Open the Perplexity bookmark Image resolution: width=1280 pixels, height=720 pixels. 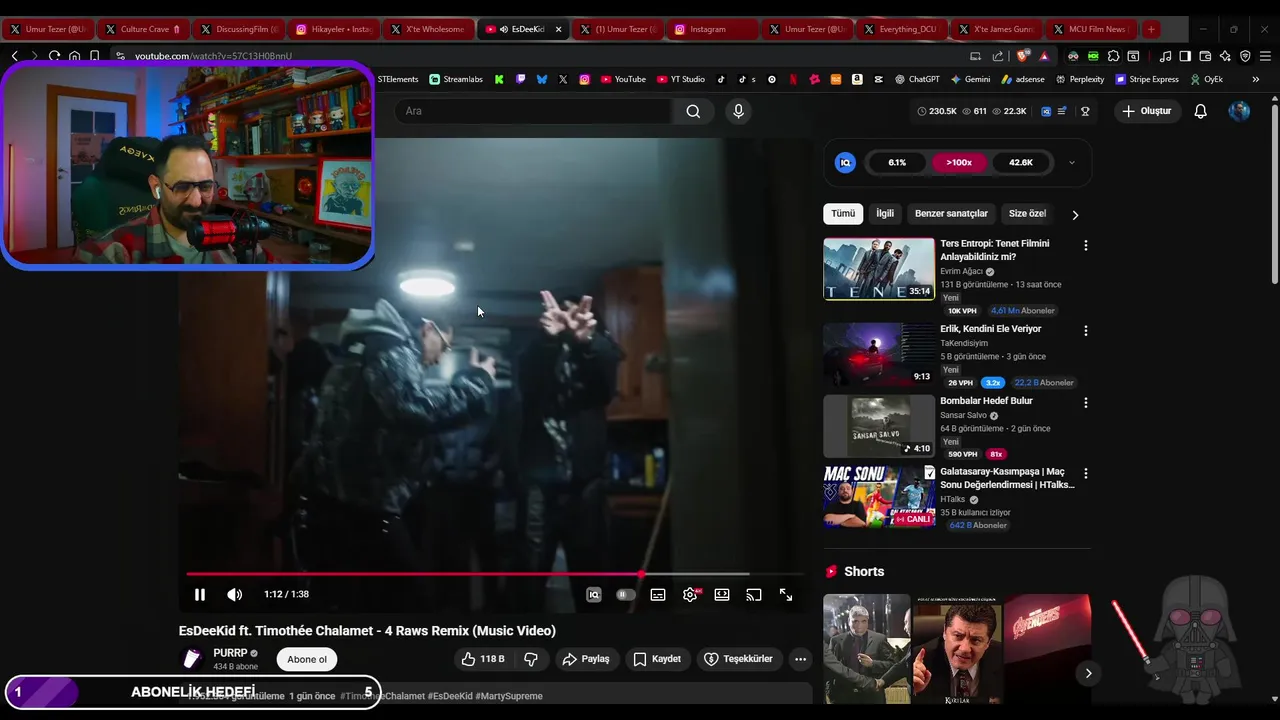1079,79
